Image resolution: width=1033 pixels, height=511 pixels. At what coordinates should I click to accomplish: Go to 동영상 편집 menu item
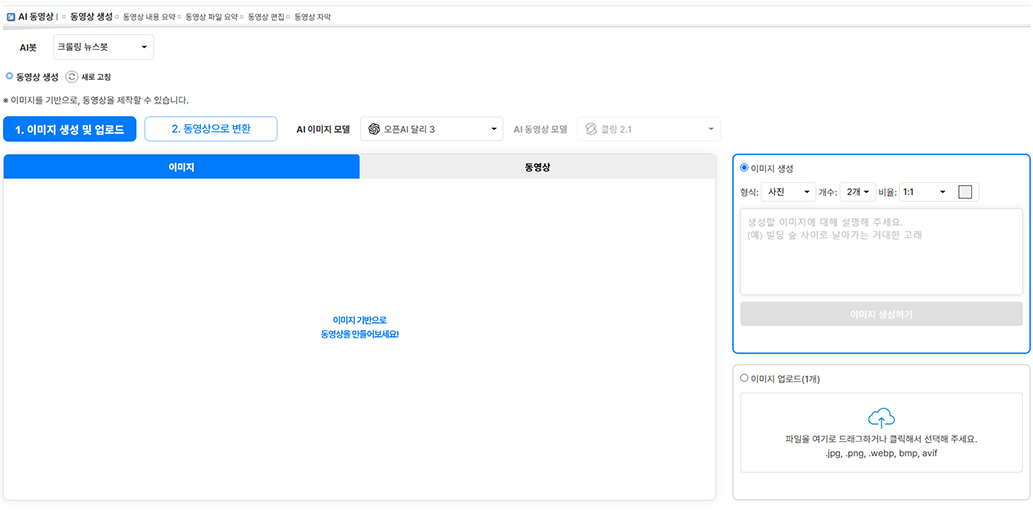click(x=265, y=17)
